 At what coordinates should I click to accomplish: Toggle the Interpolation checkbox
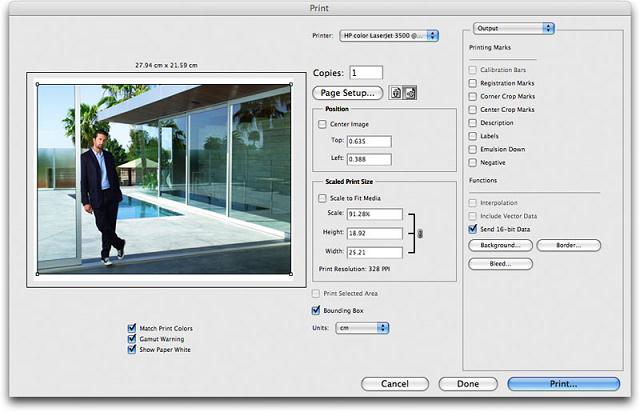tap(473, 203)
